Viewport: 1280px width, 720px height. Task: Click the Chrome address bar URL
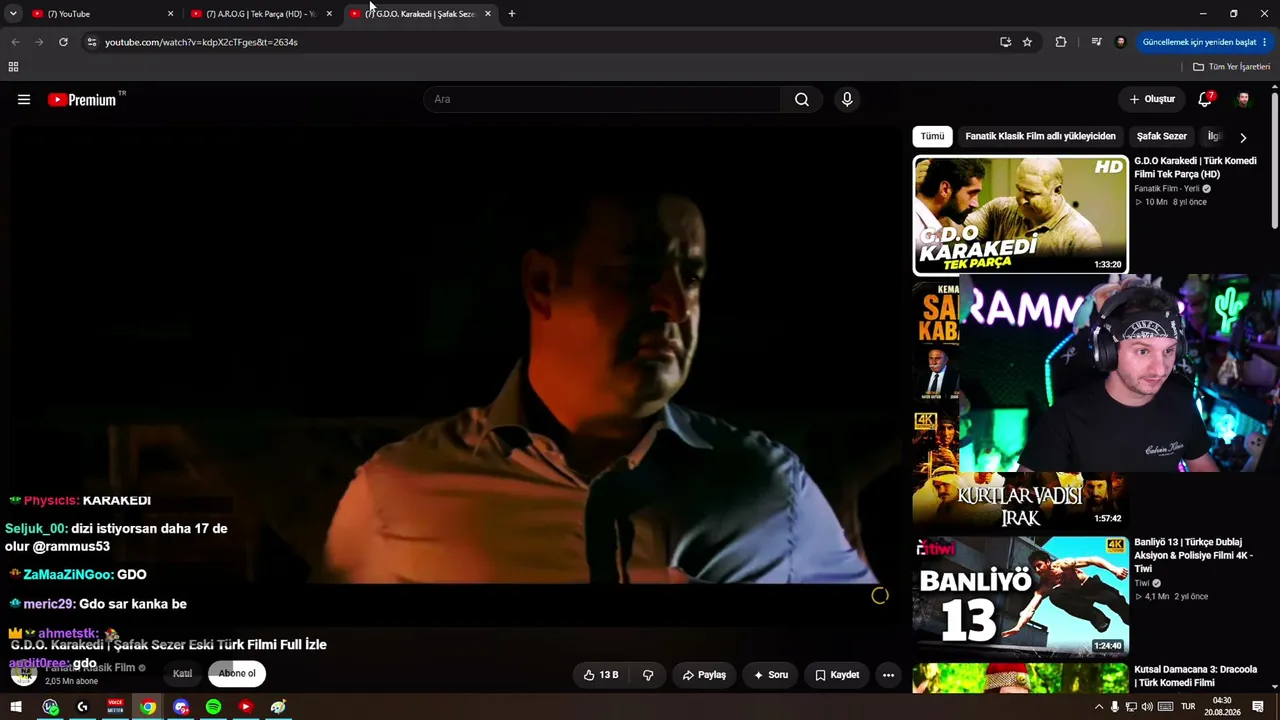pyautogui.click(x=201, y=42)
